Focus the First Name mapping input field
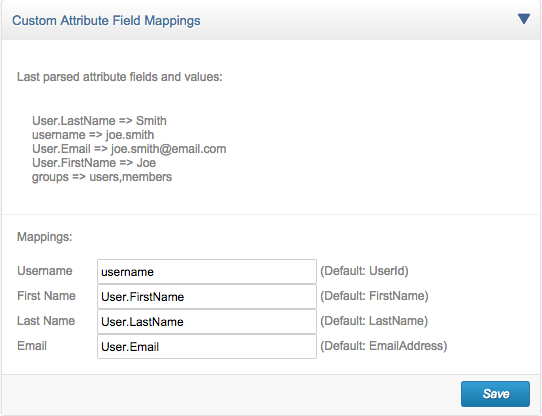This screenshot has height=416, width=542. tap(207, 297)
